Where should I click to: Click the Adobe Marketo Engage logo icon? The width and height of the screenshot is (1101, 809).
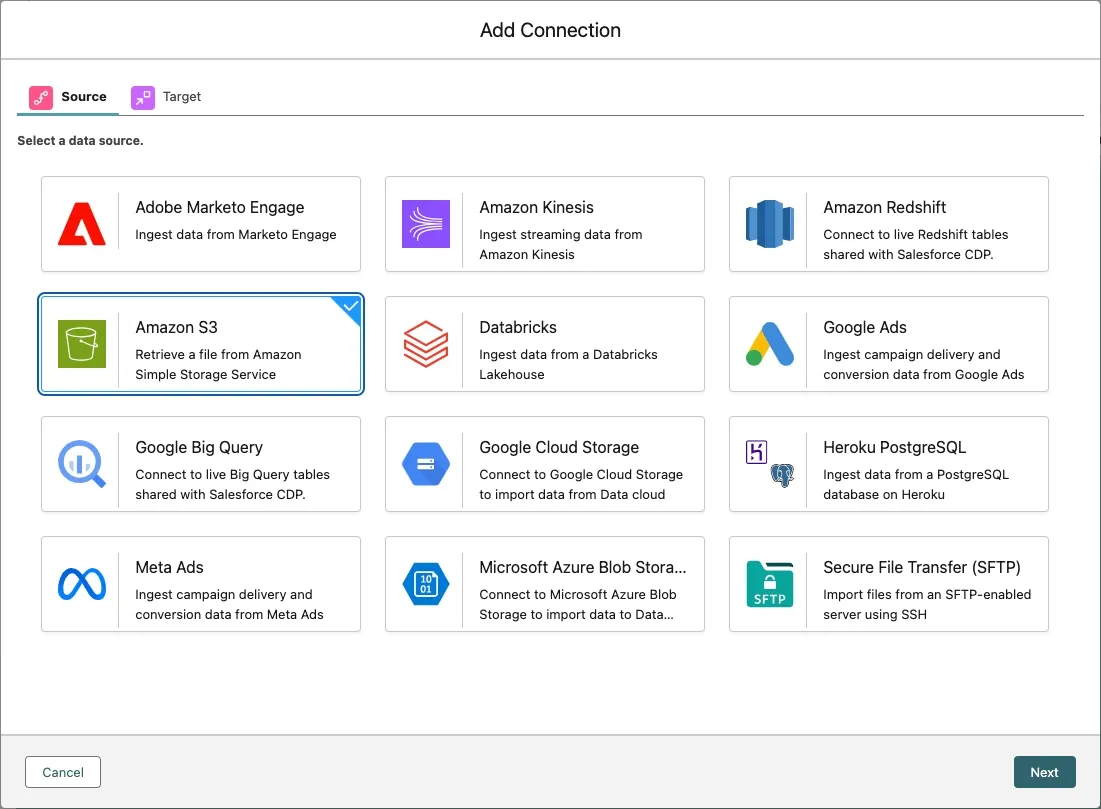pyautogui.click(x=82, y=224)
